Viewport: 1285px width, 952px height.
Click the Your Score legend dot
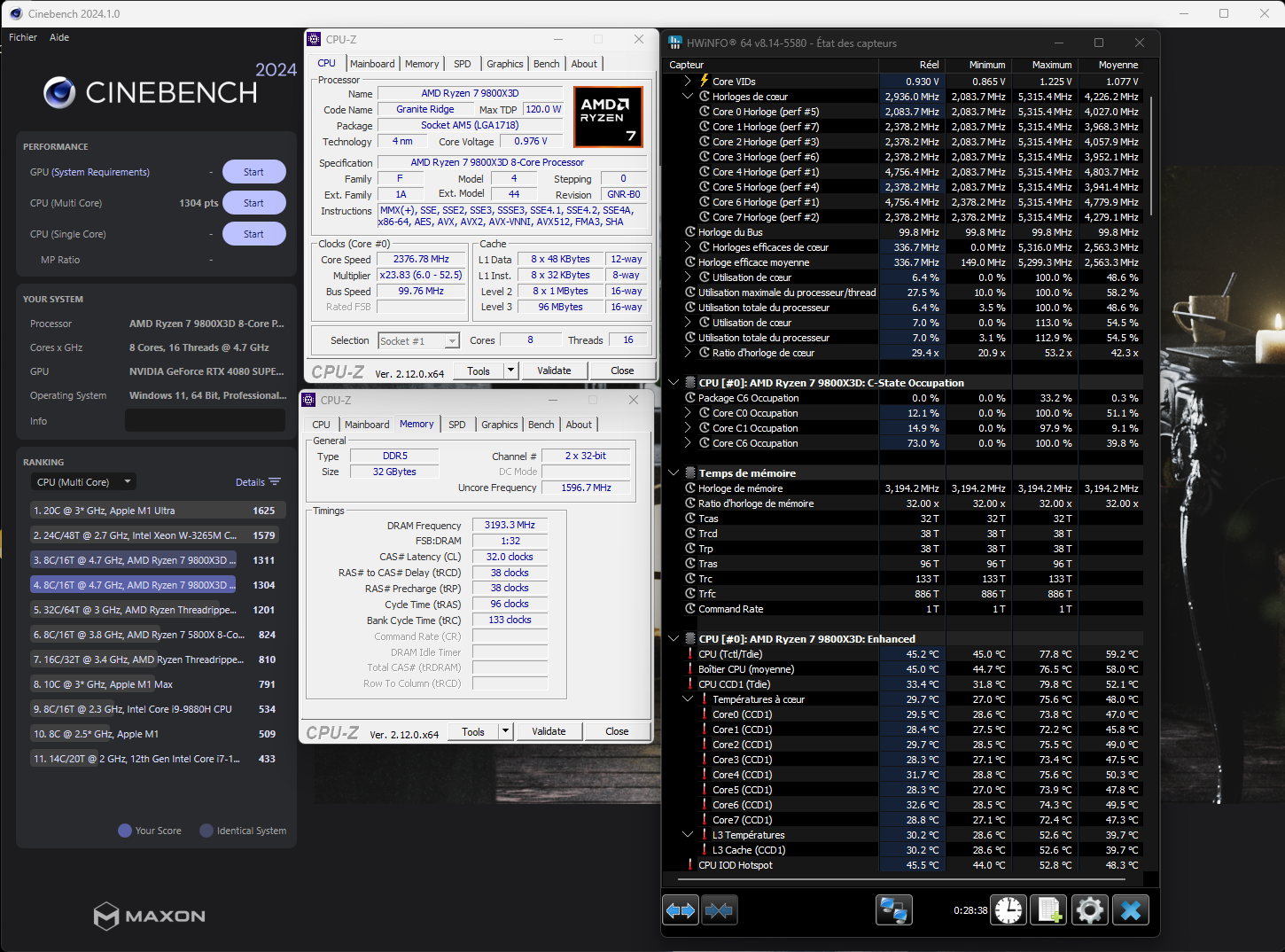point(125,831)
